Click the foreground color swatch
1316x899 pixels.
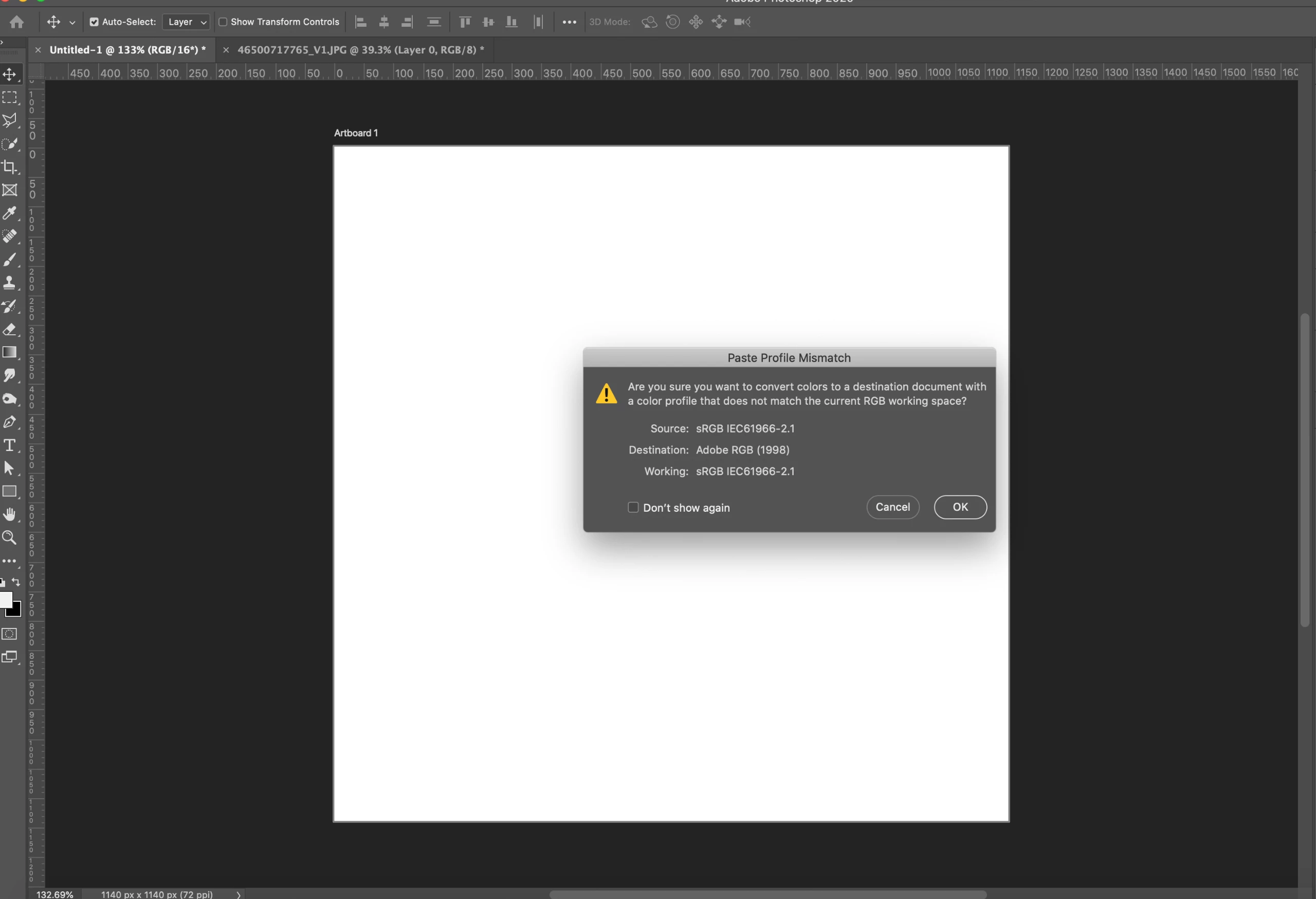coord(5,600)
